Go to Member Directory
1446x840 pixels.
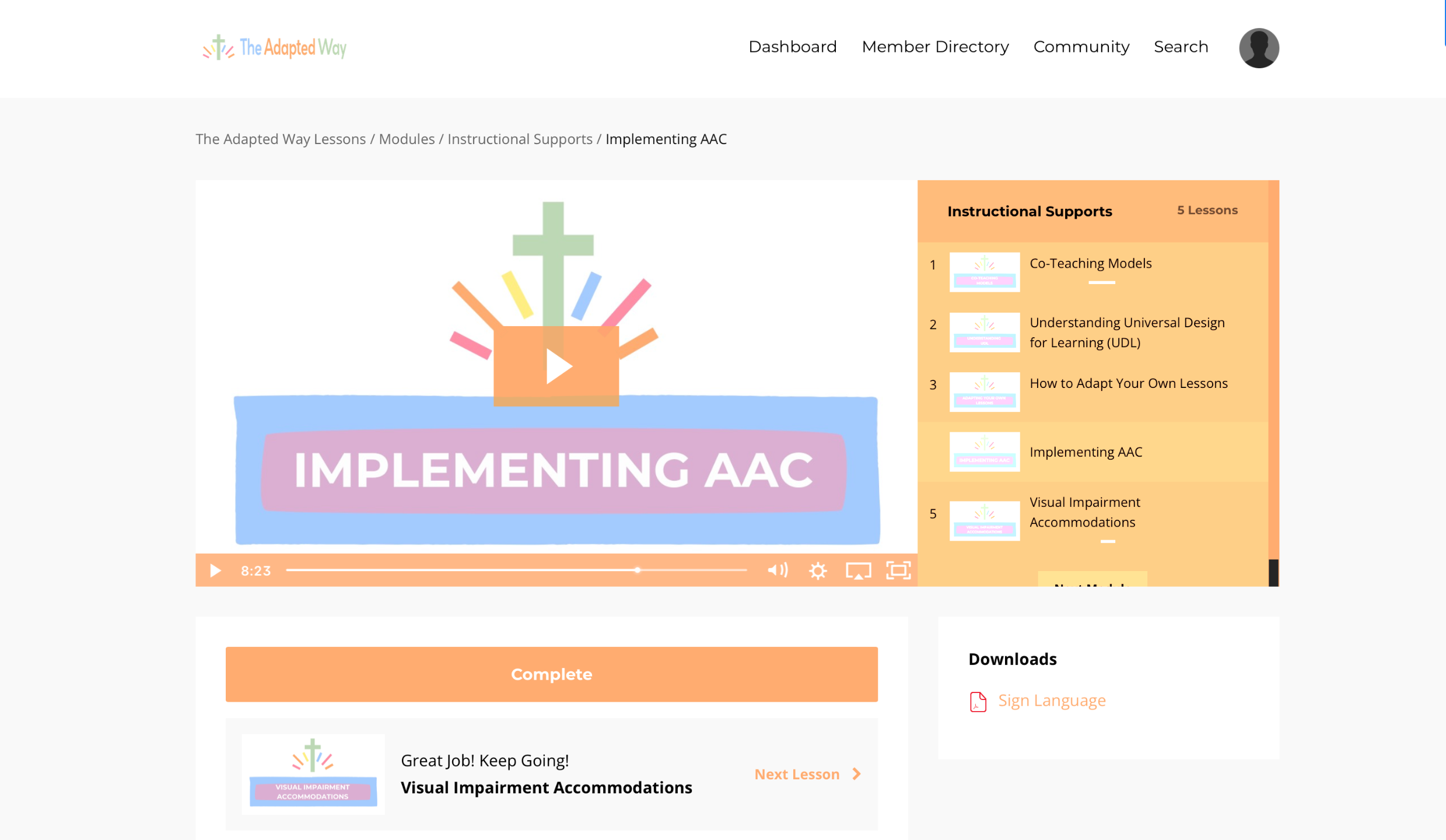(x=935, y=47)
